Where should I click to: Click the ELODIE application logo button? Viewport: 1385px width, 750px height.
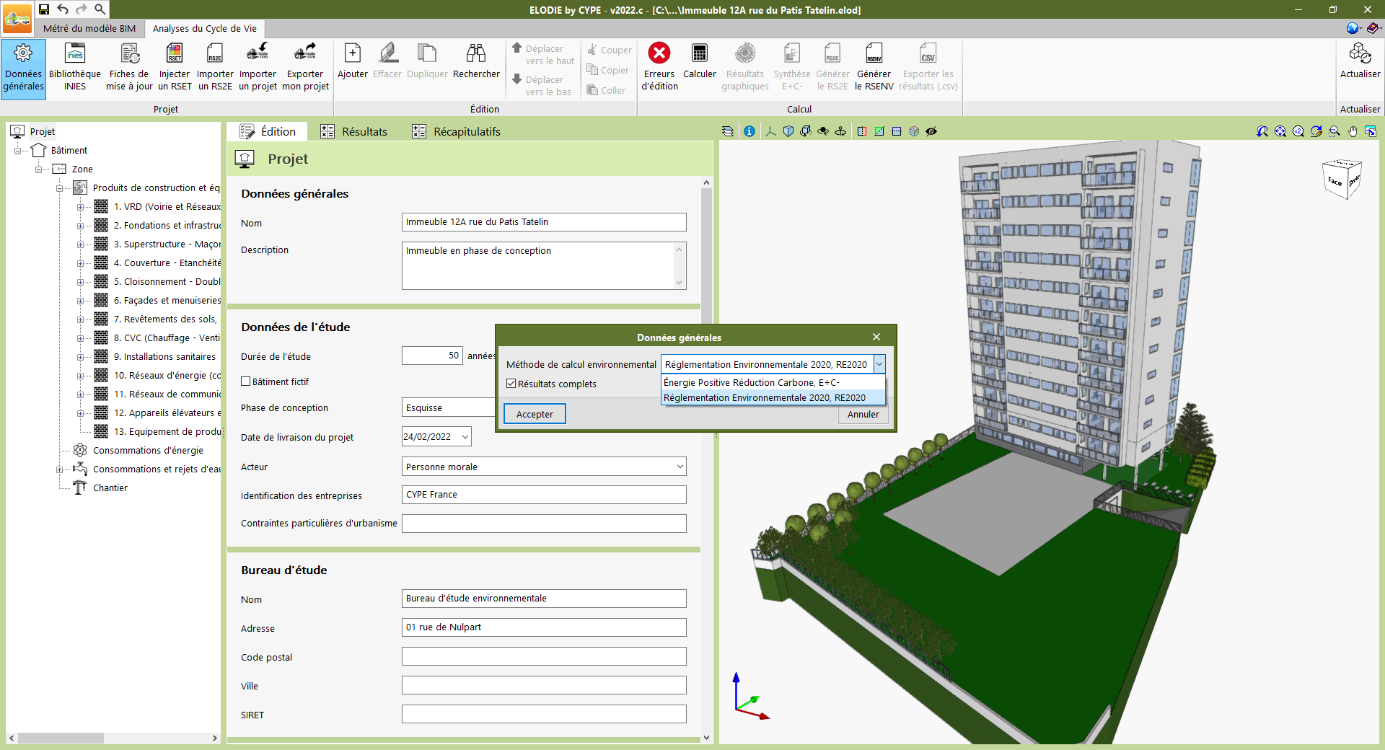[17, 18]
